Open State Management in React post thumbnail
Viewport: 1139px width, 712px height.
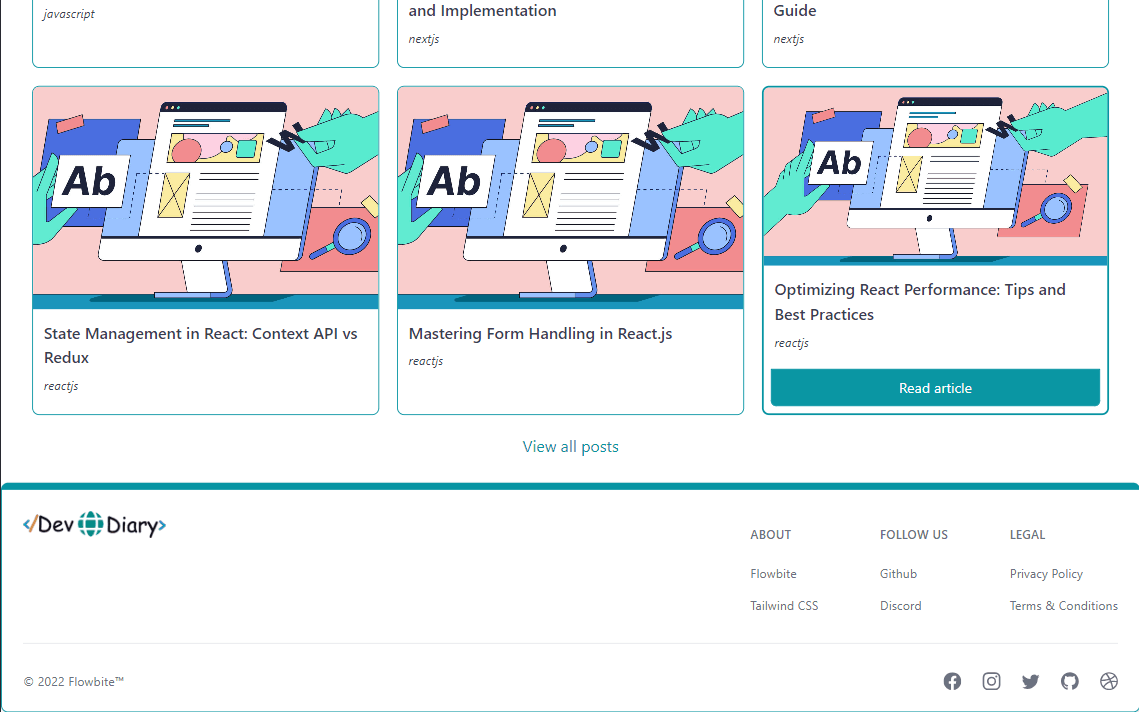(205, 197)
